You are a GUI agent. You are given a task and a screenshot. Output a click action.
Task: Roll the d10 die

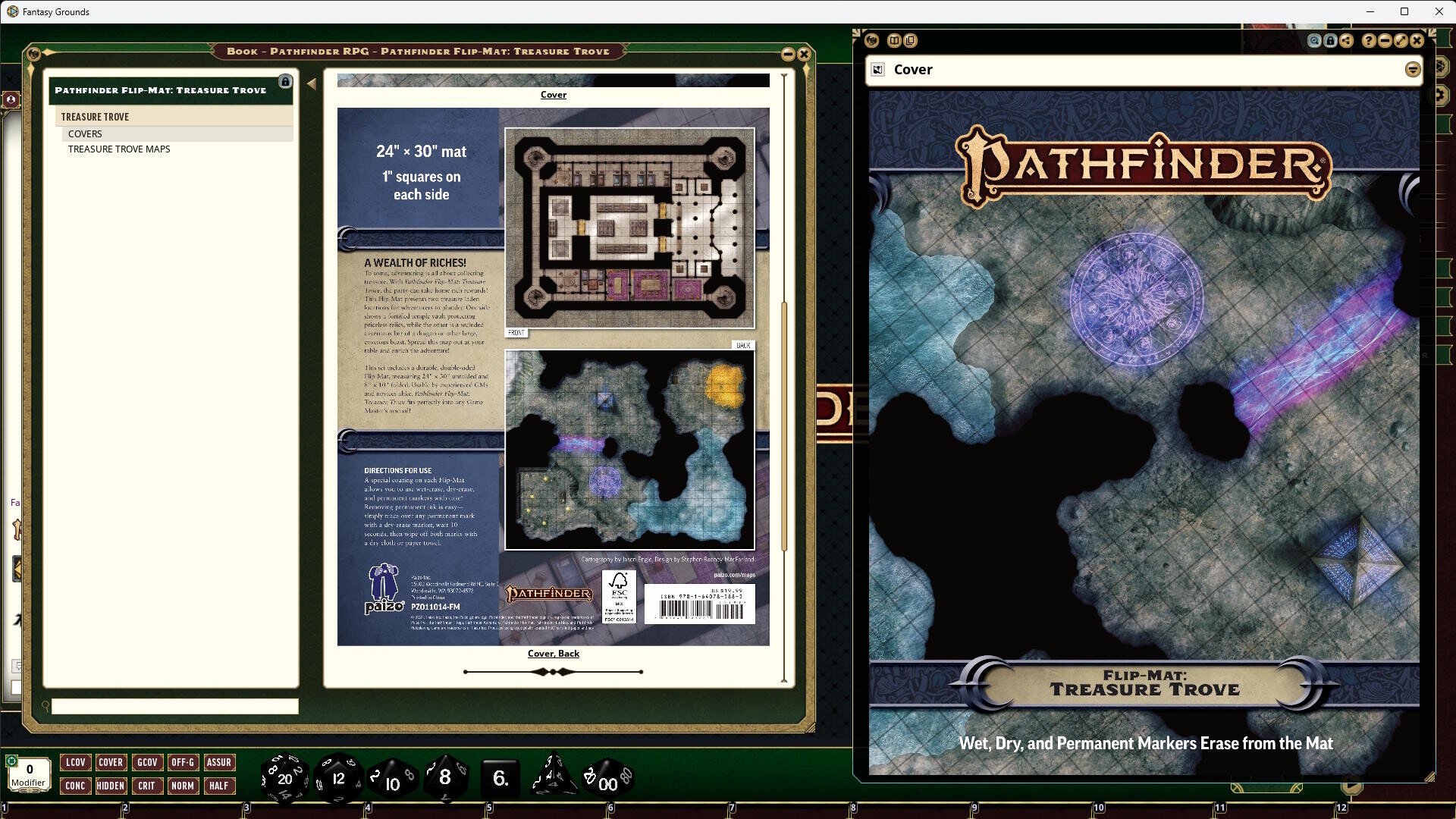click(x=392, y=779)
